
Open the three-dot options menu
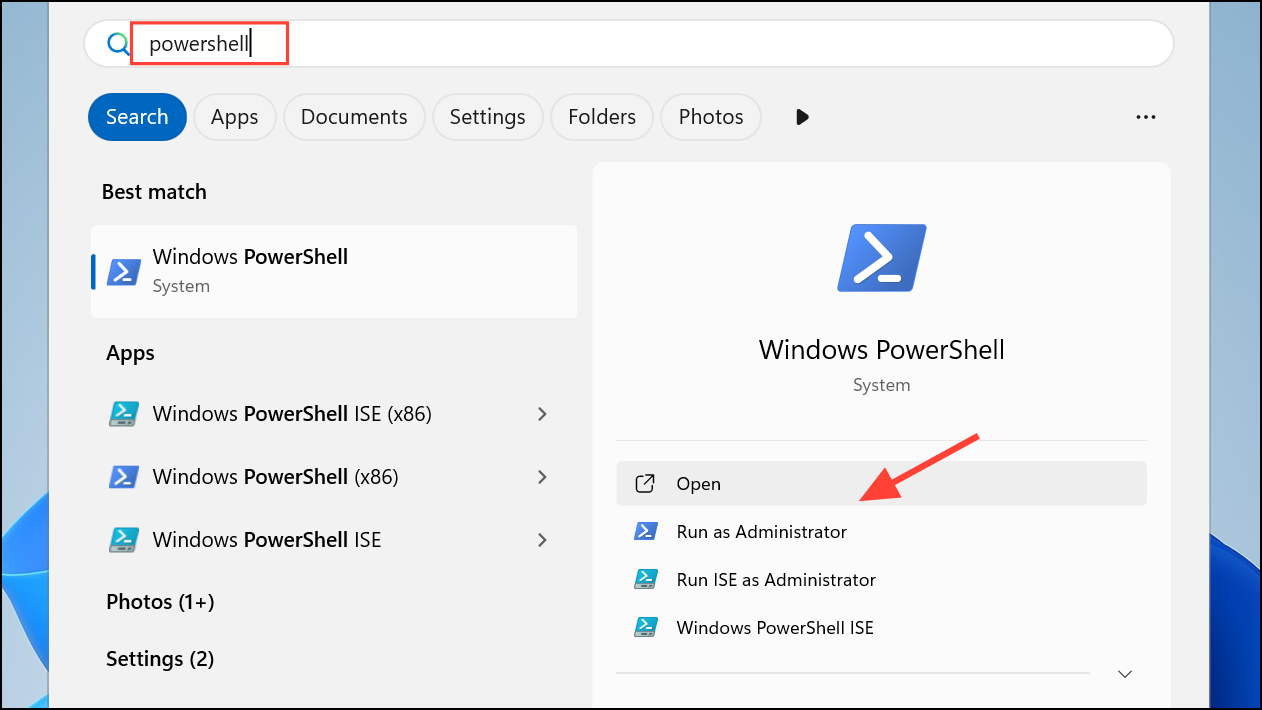click(1146, 117)
